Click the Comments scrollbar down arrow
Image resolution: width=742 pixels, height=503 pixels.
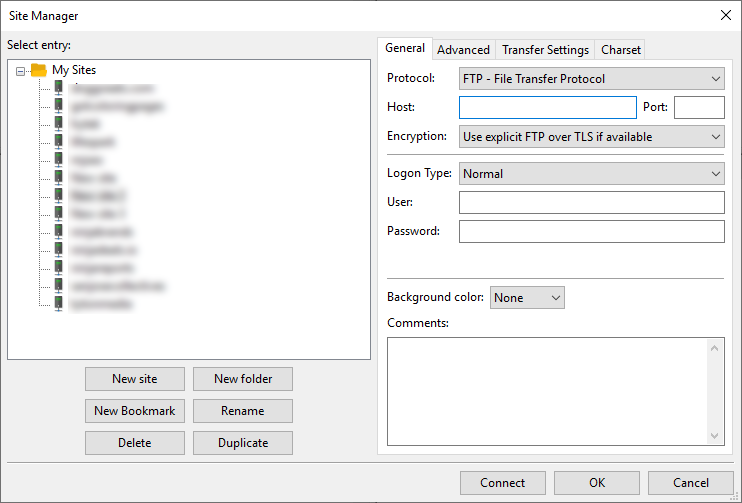click(x=715, y=435)
